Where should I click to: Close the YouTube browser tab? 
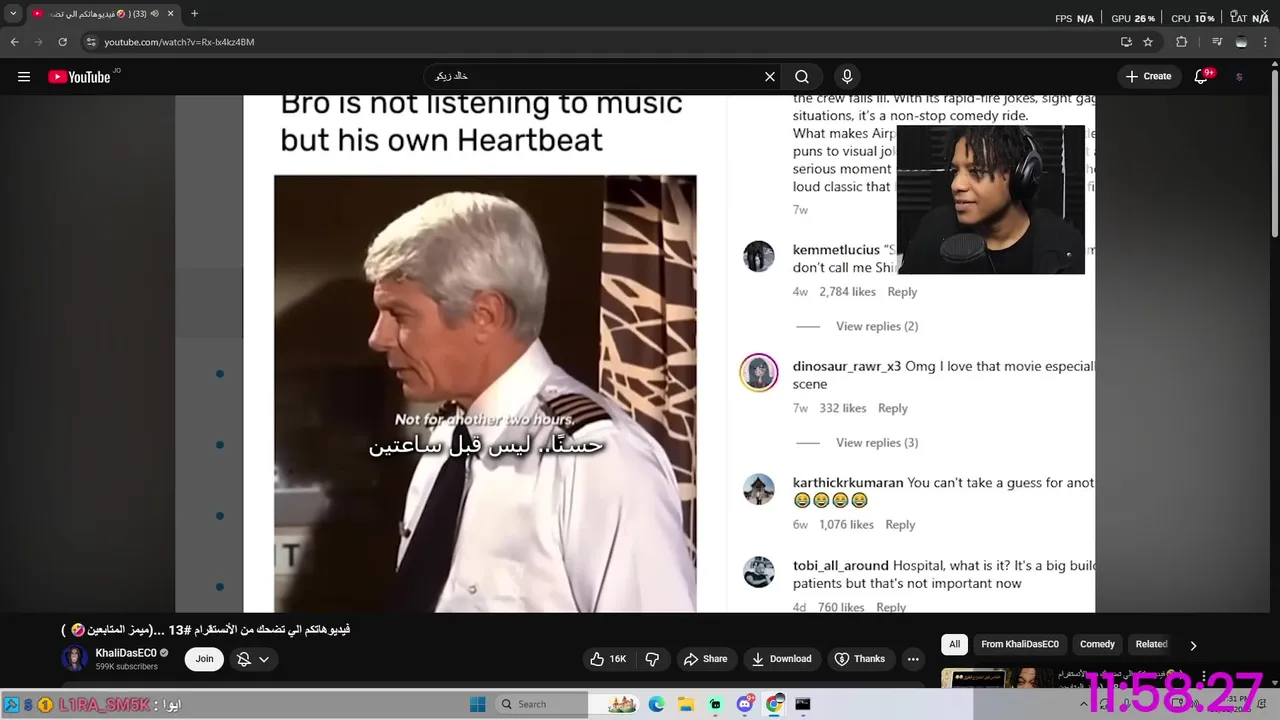[x=170, y=14]
